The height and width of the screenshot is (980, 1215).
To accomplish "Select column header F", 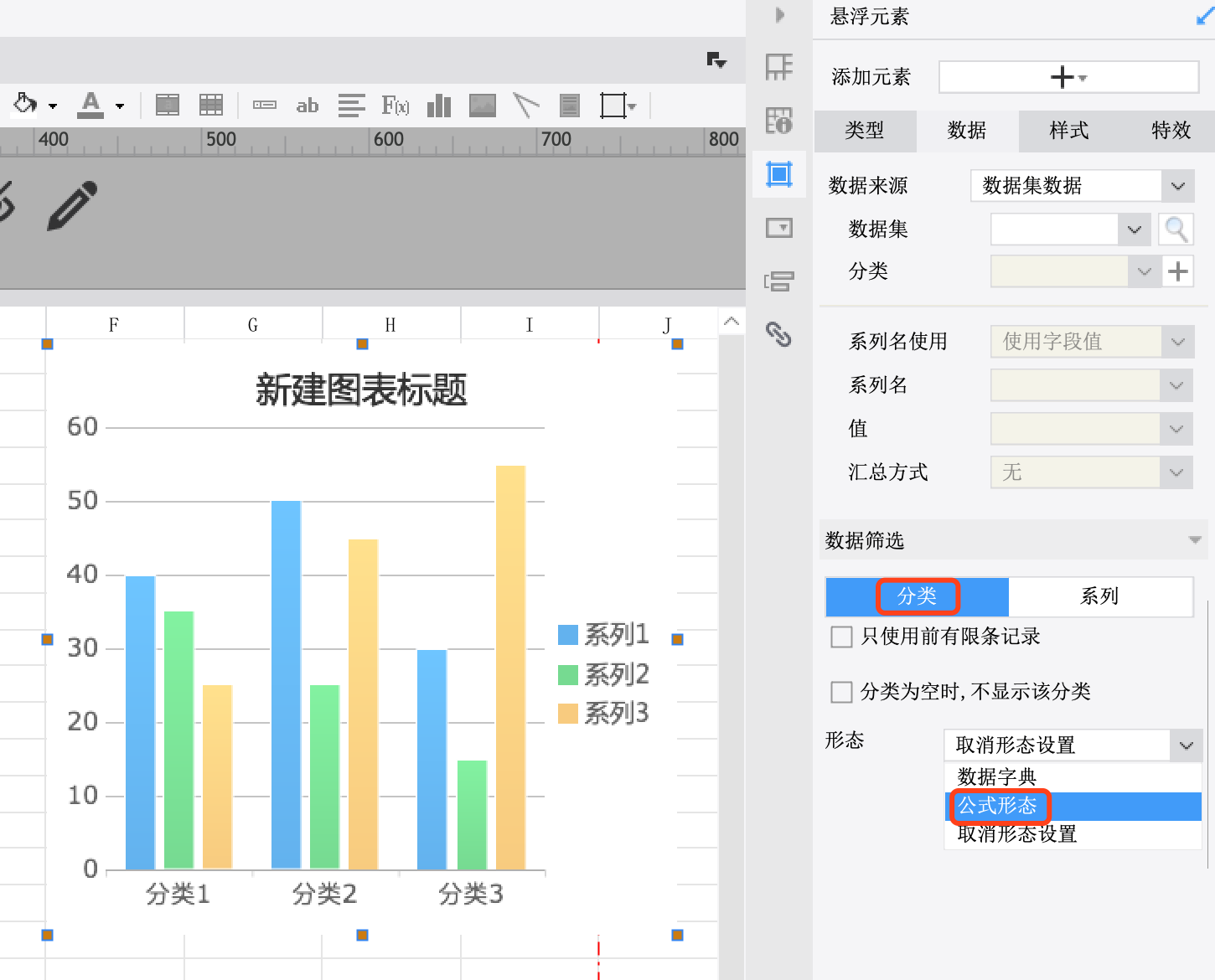I will point(115,325).
